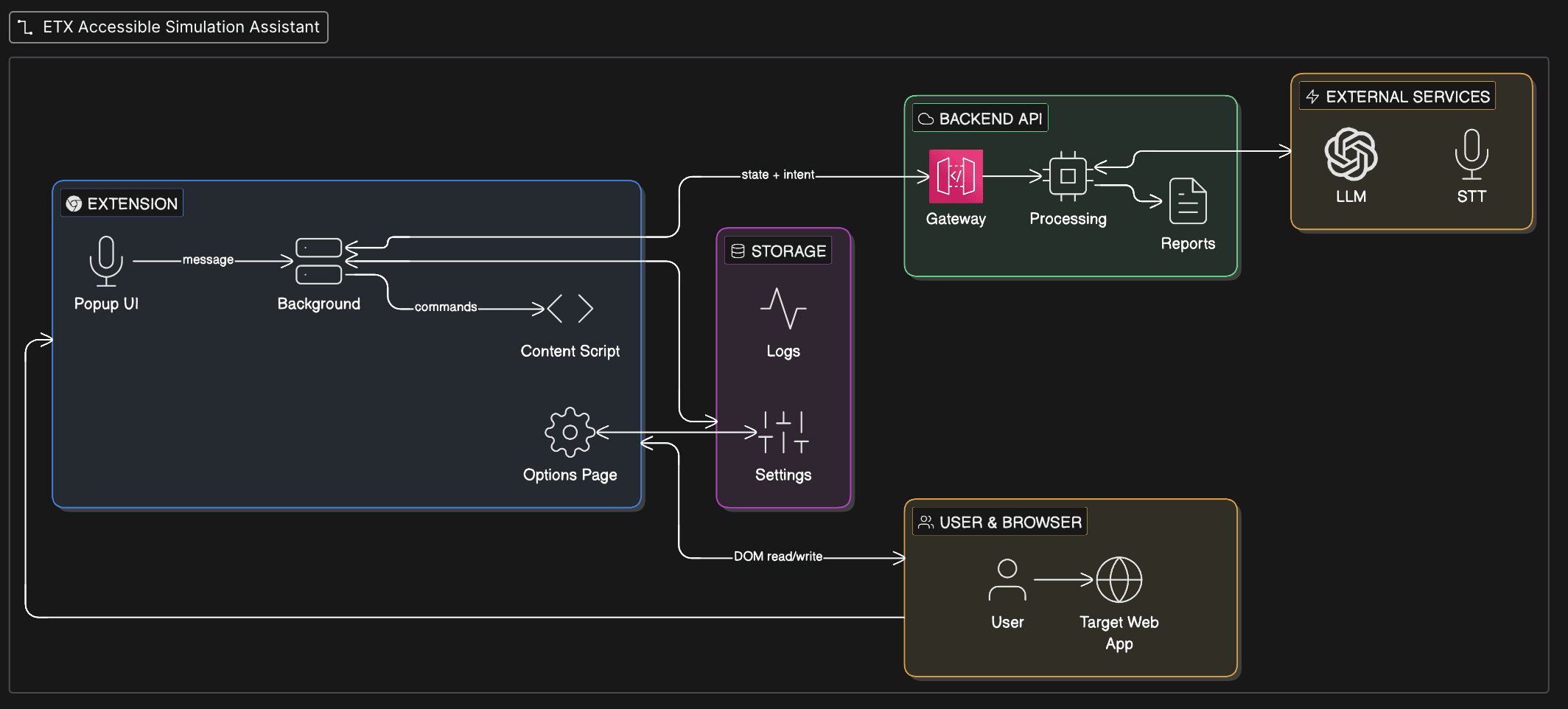The image size is (1568, 709).
Task: Click the ETX Accessible Simulation Assistant title
Action: click(x=168, y=27)
